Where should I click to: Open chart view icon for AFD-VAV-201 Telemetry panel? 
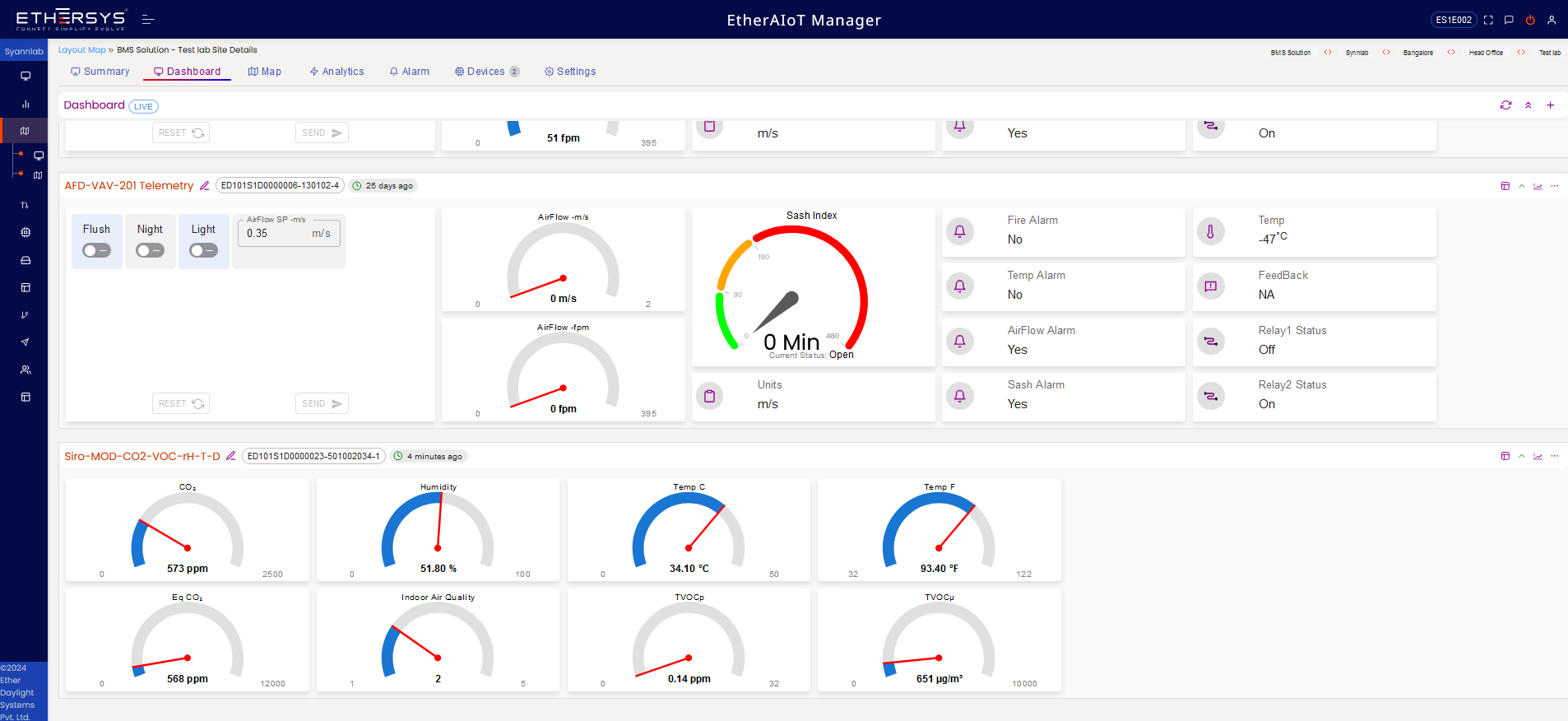point(1538,186)
